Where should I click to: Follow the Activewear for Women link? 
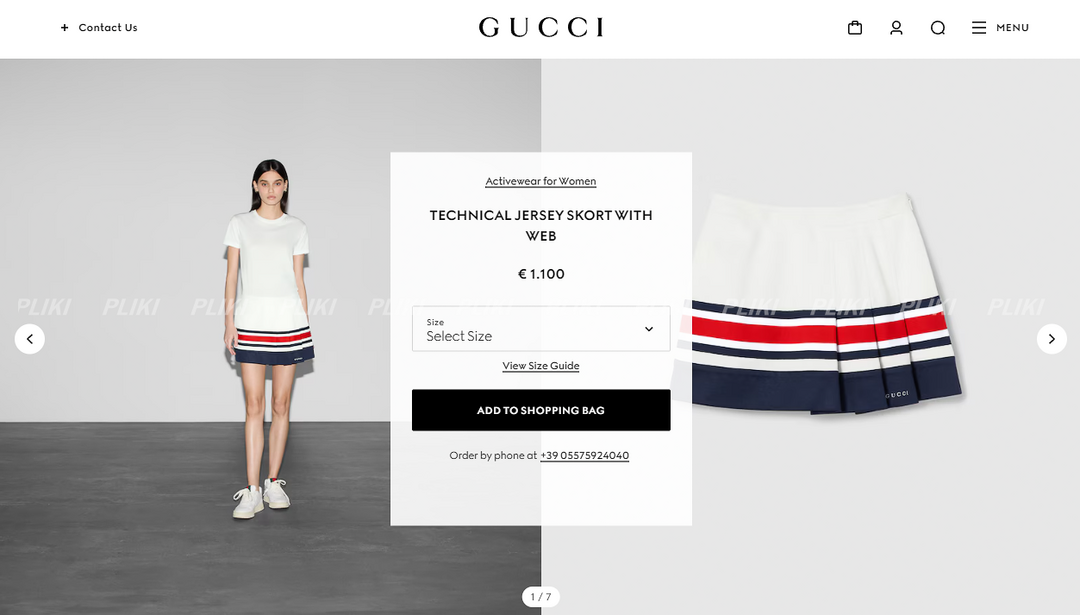pos(541,181)
